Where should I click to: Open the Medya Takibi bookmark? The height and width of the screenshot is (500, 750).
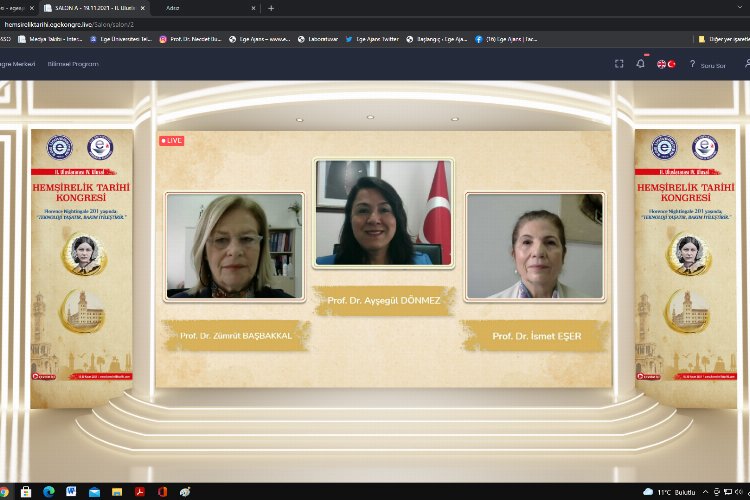[50, 39]
